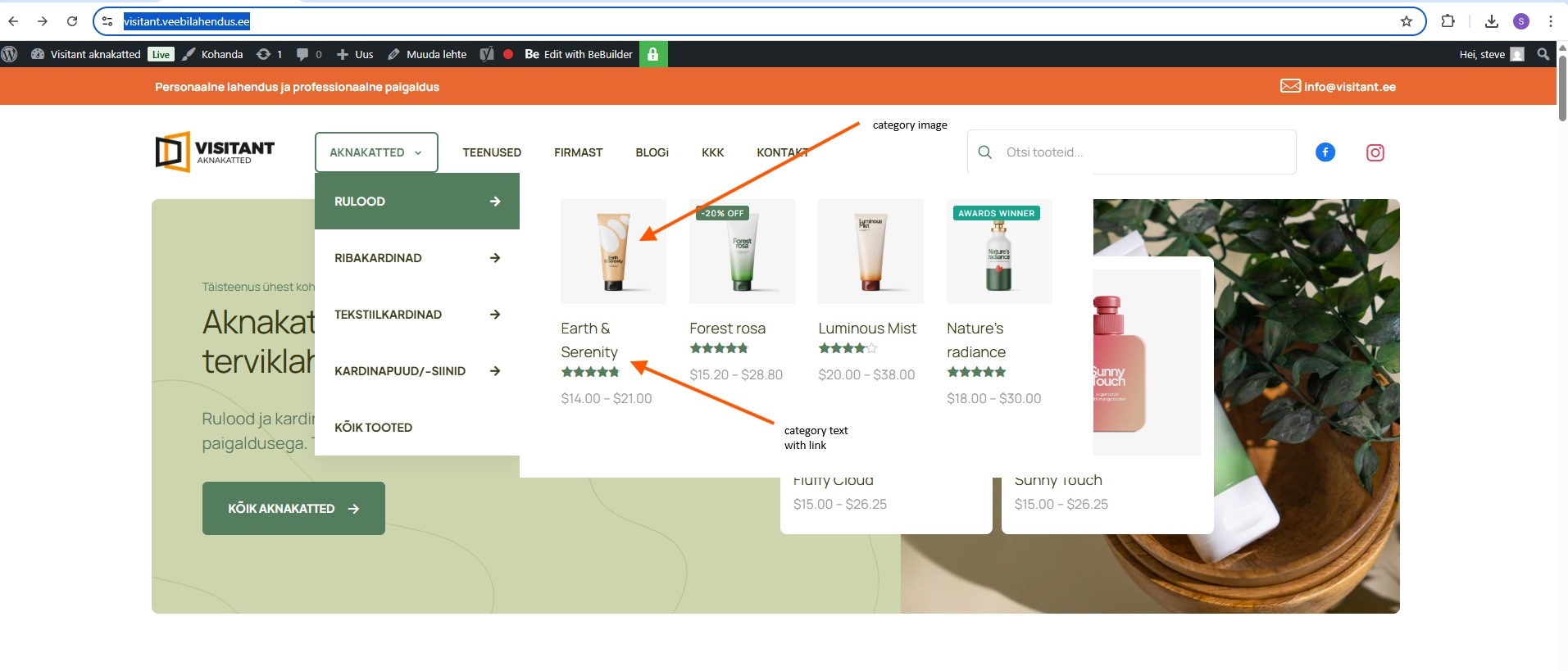1568x671 pixels.
Task: Open the Forest rosa product thumbnail
Action: click(x=742, y=252)
